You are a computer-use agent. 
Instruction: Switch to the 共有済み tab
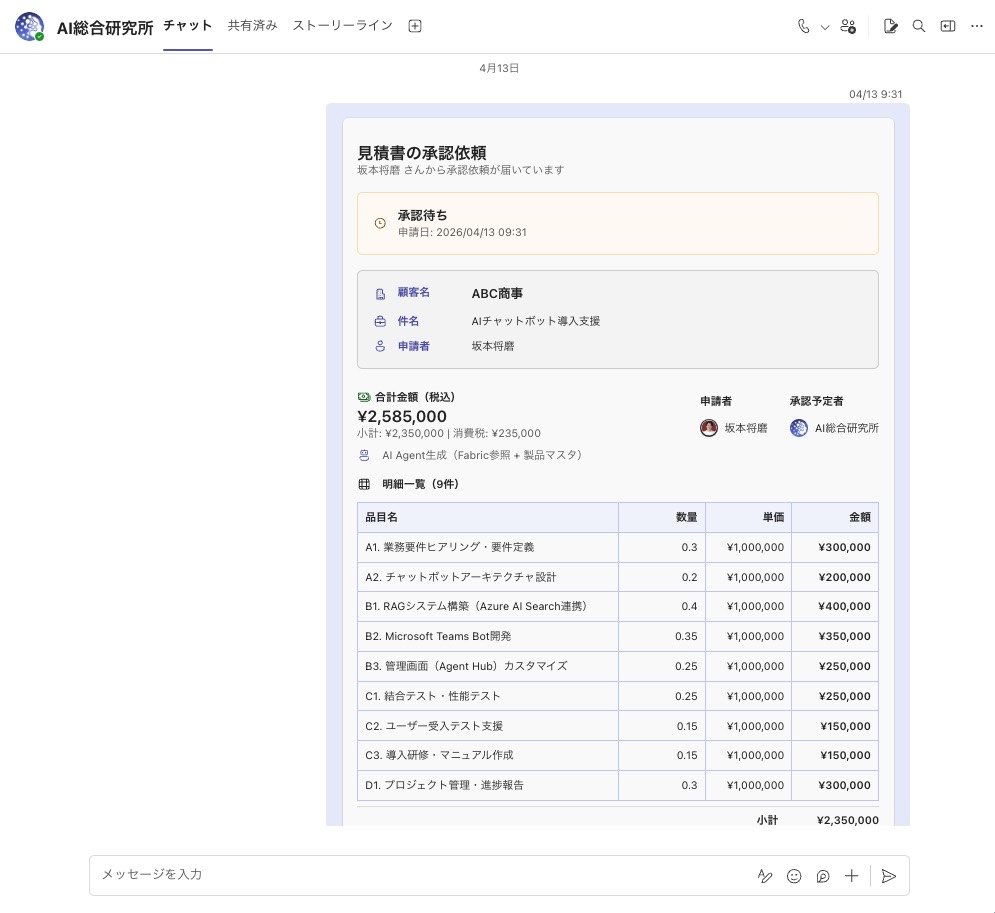click(253, 25)
